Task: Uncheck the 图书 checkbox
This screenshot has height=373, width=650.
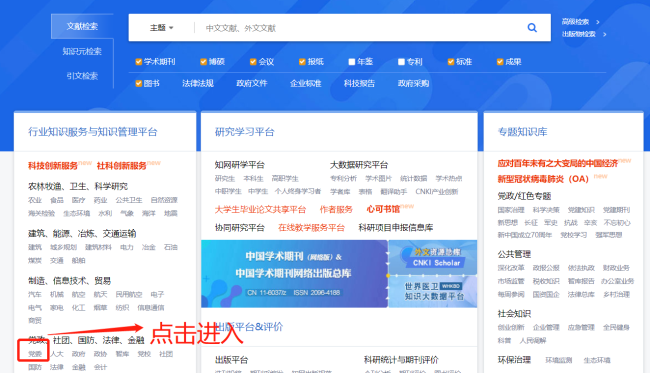Action: point(138,83)
